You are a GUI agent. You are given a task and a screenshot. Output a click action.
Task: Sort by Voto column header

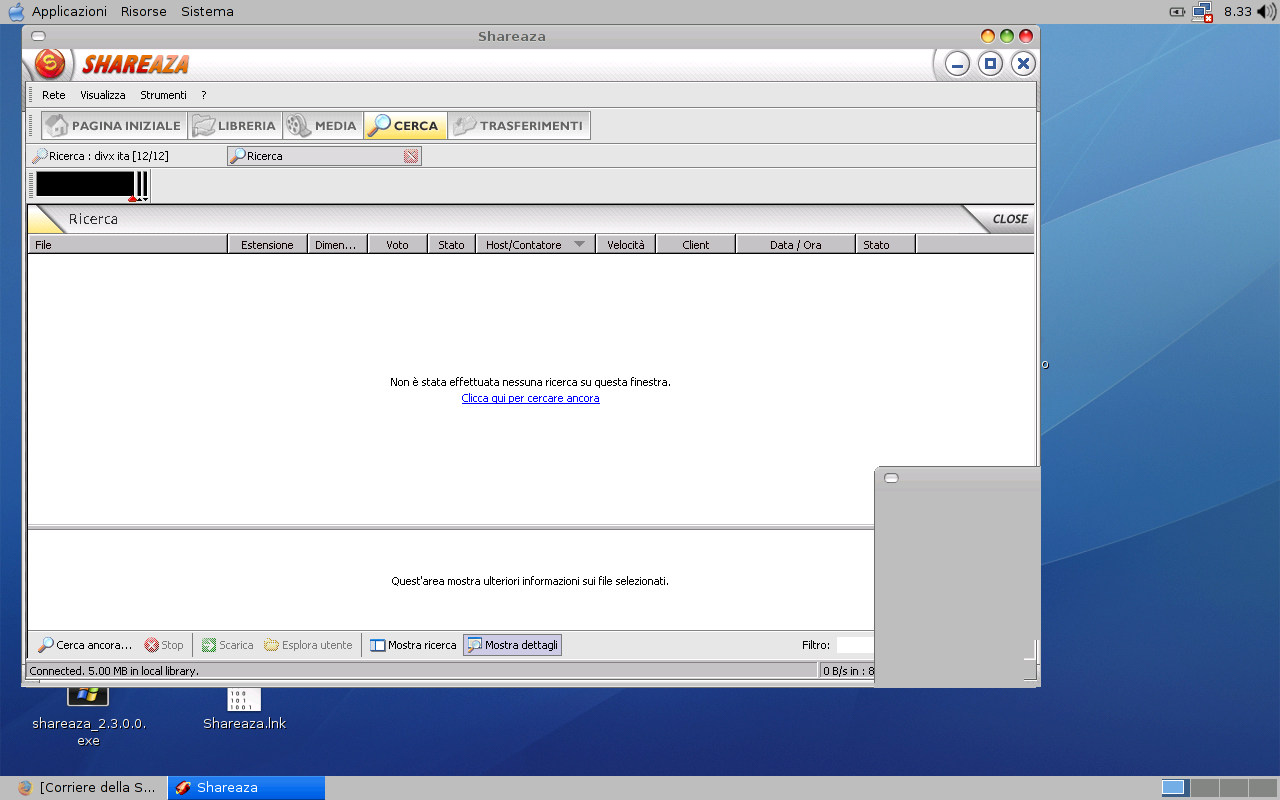coord(398,245)
